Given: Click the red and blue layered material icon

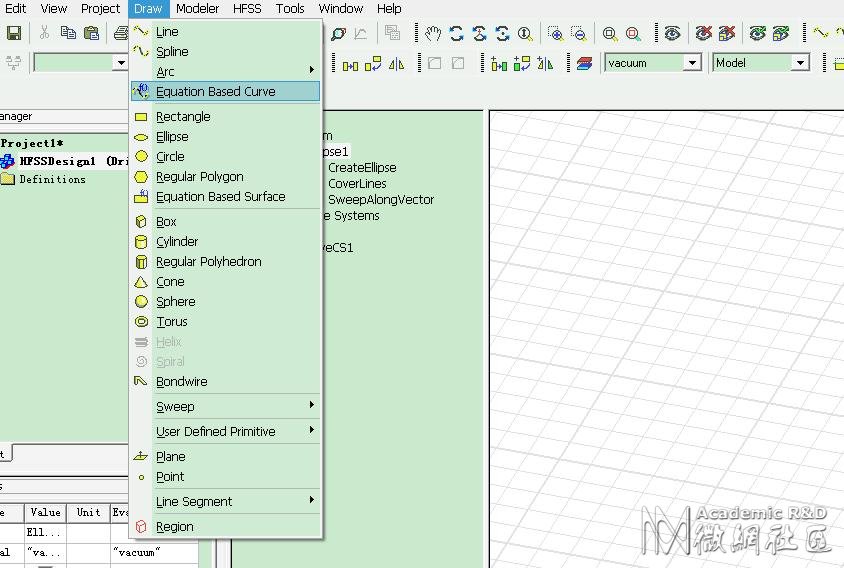Looking at the screenshot, I should (584, 64).
